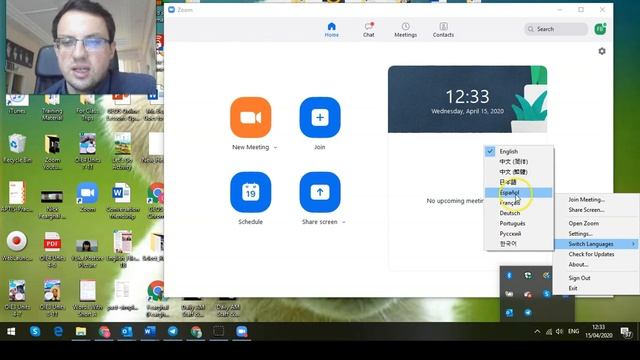
Task: Select English in the language list
Action: 519,151
